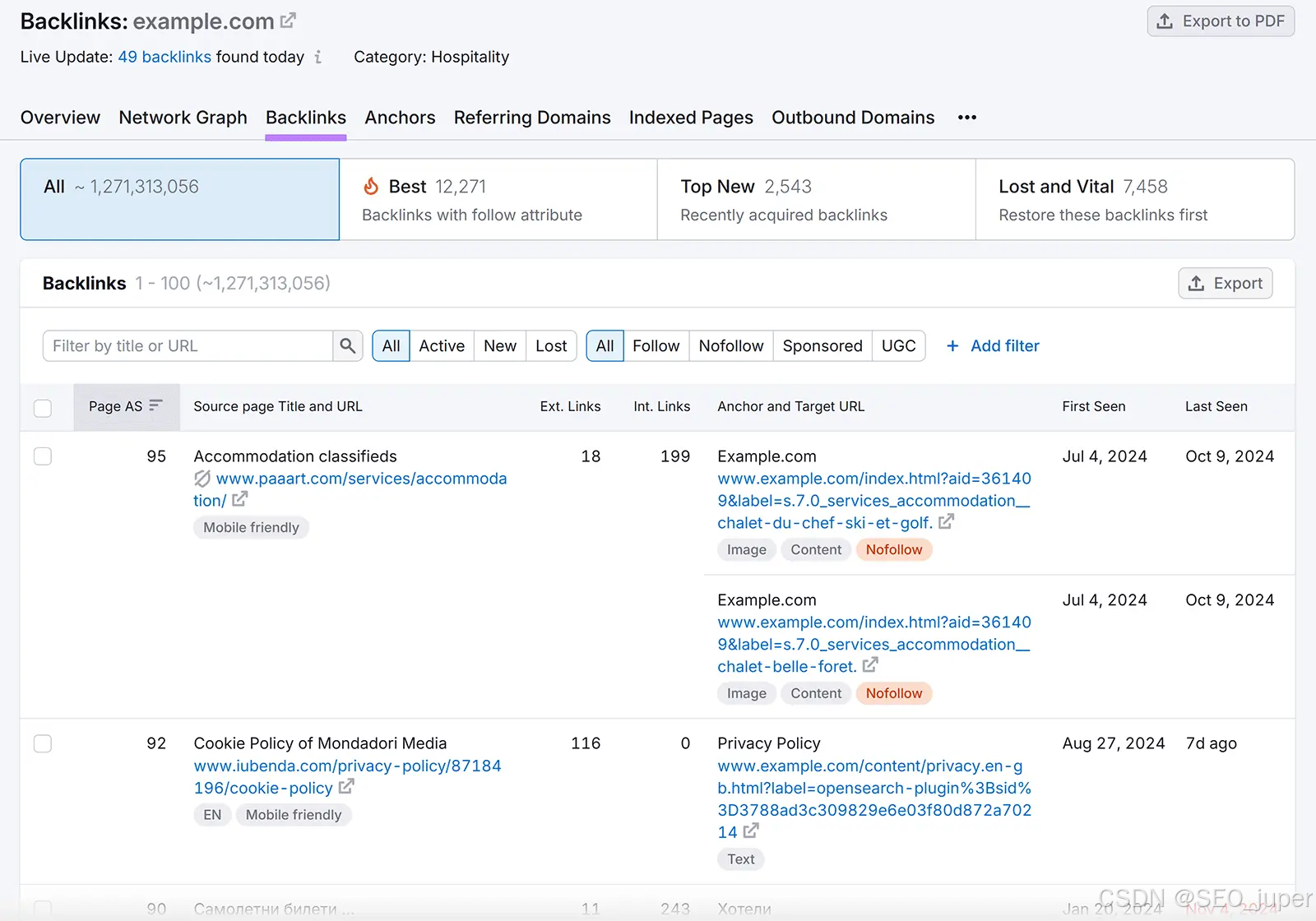Open chalet-du-chef target URL external icon
The height and width of the screenshot is (921, 1316).
pos(947,521)
